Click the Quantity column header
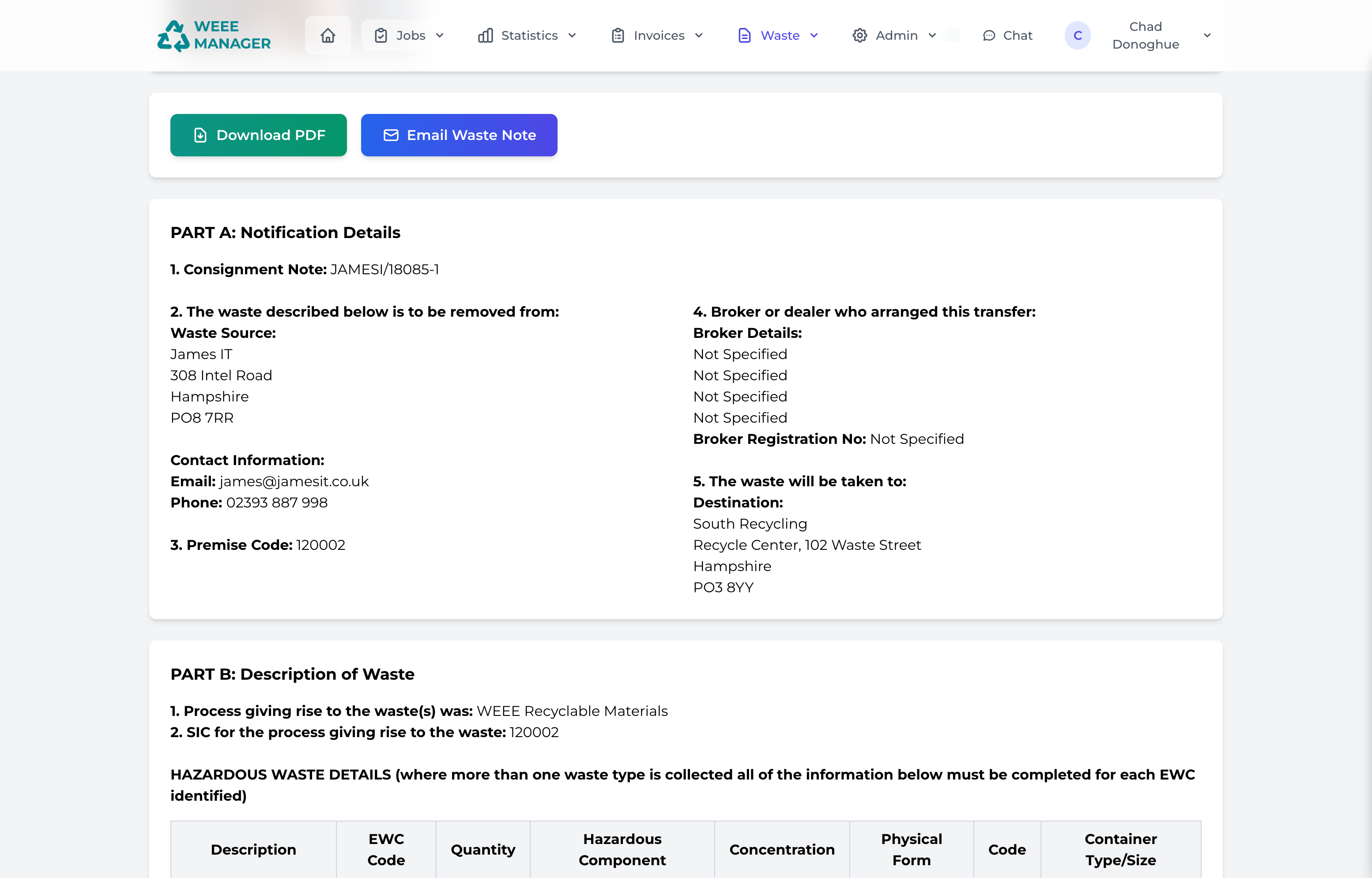The height and width of the screenshot is (878, 1372). click(483, 849)
